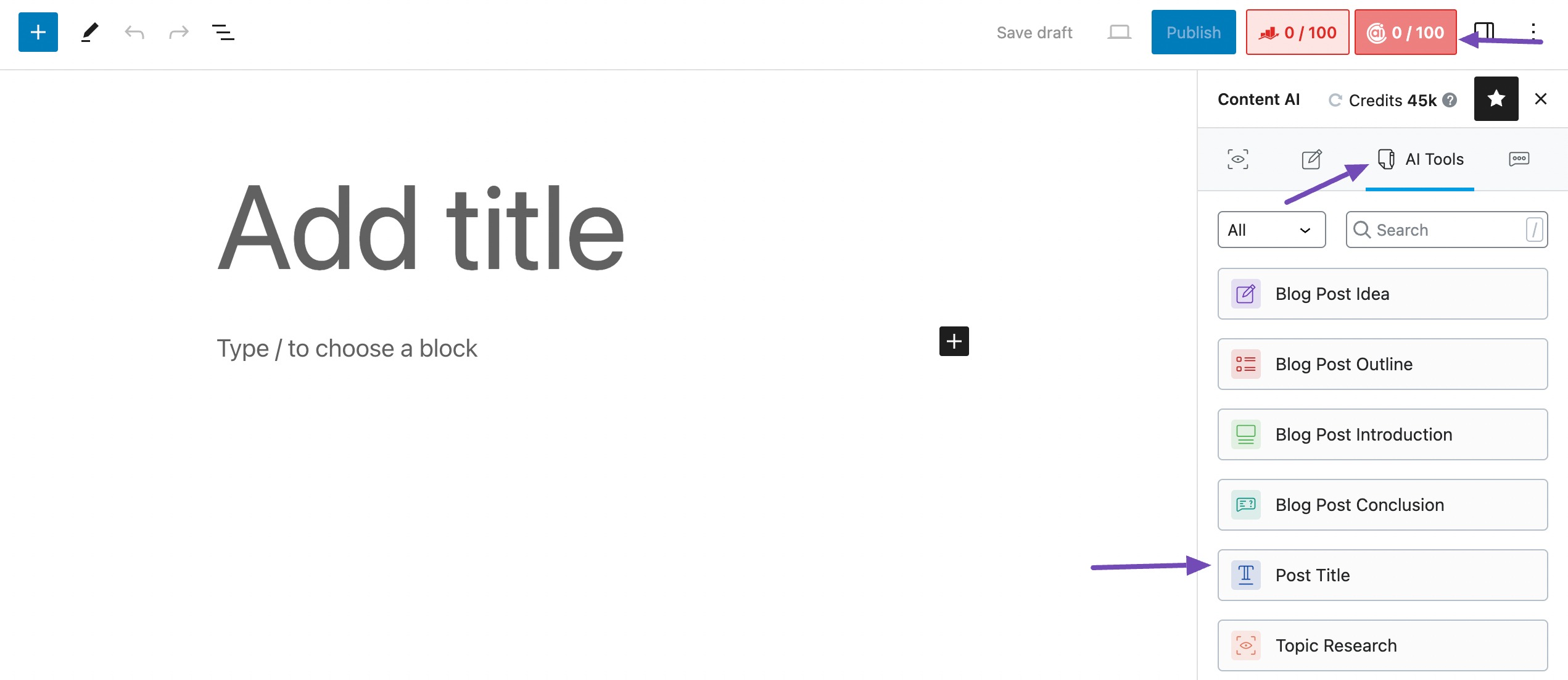Click Save draft
The image size is (1568, 680).
(1034, 32)
